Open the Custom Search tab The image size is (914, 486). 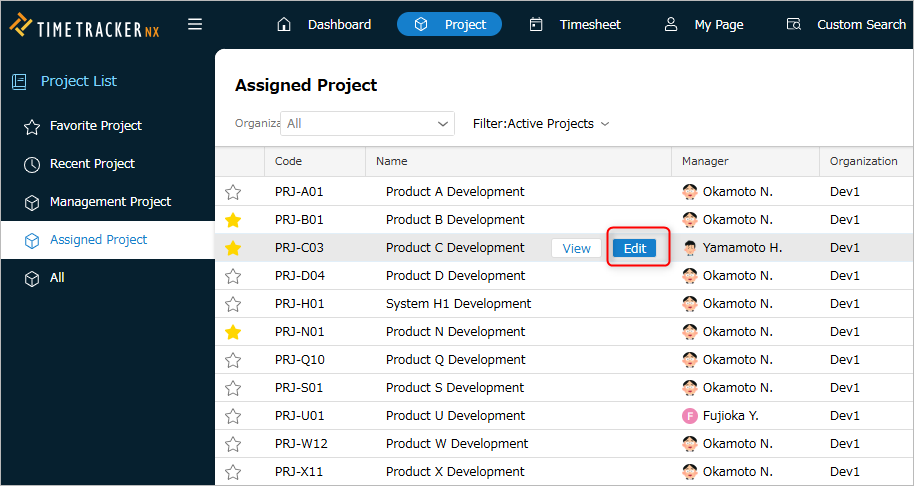point(846,24)
